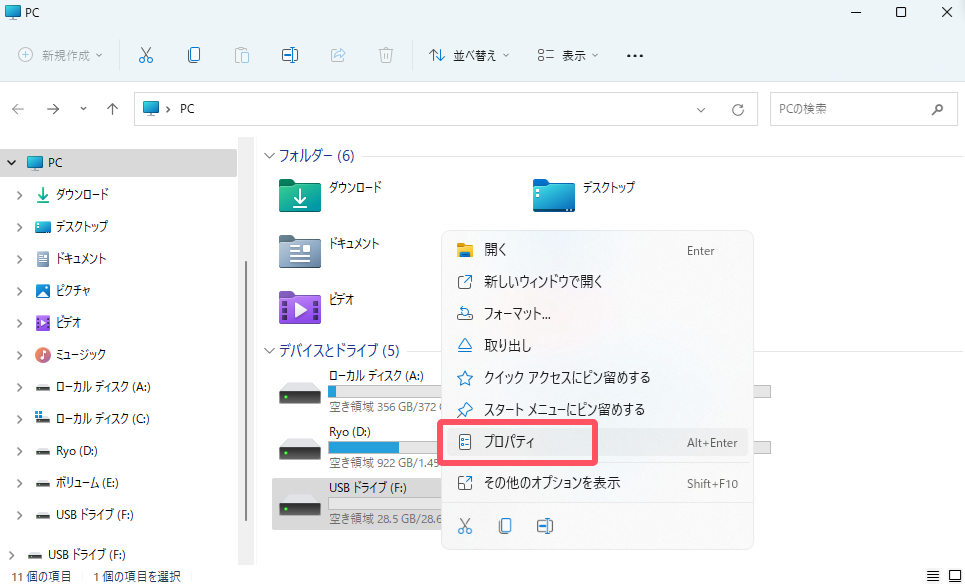965x586 pixels.
Task: Expand ミュージック in the navigation pane
Action: pyautogui.click(x=20, y=354)
